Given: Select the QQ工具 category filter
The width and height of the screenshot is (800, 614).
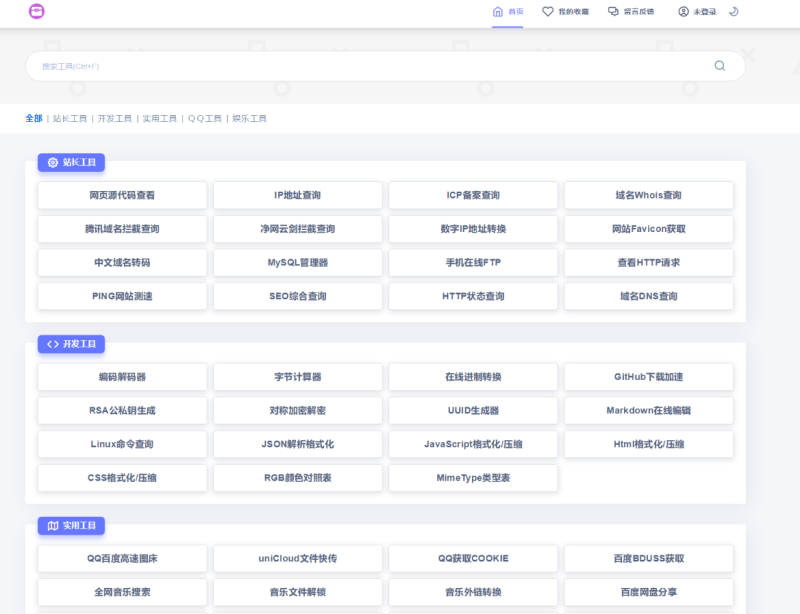Looking at the screenshot, I should tap(205, 118).
